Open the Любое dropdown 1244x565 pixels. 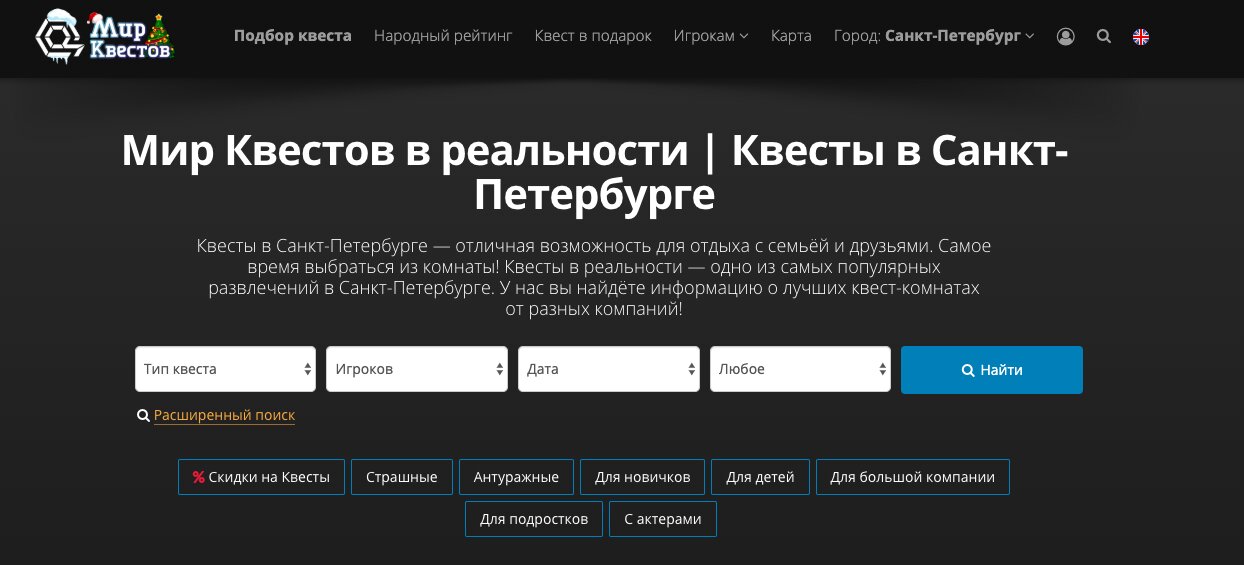800,369
